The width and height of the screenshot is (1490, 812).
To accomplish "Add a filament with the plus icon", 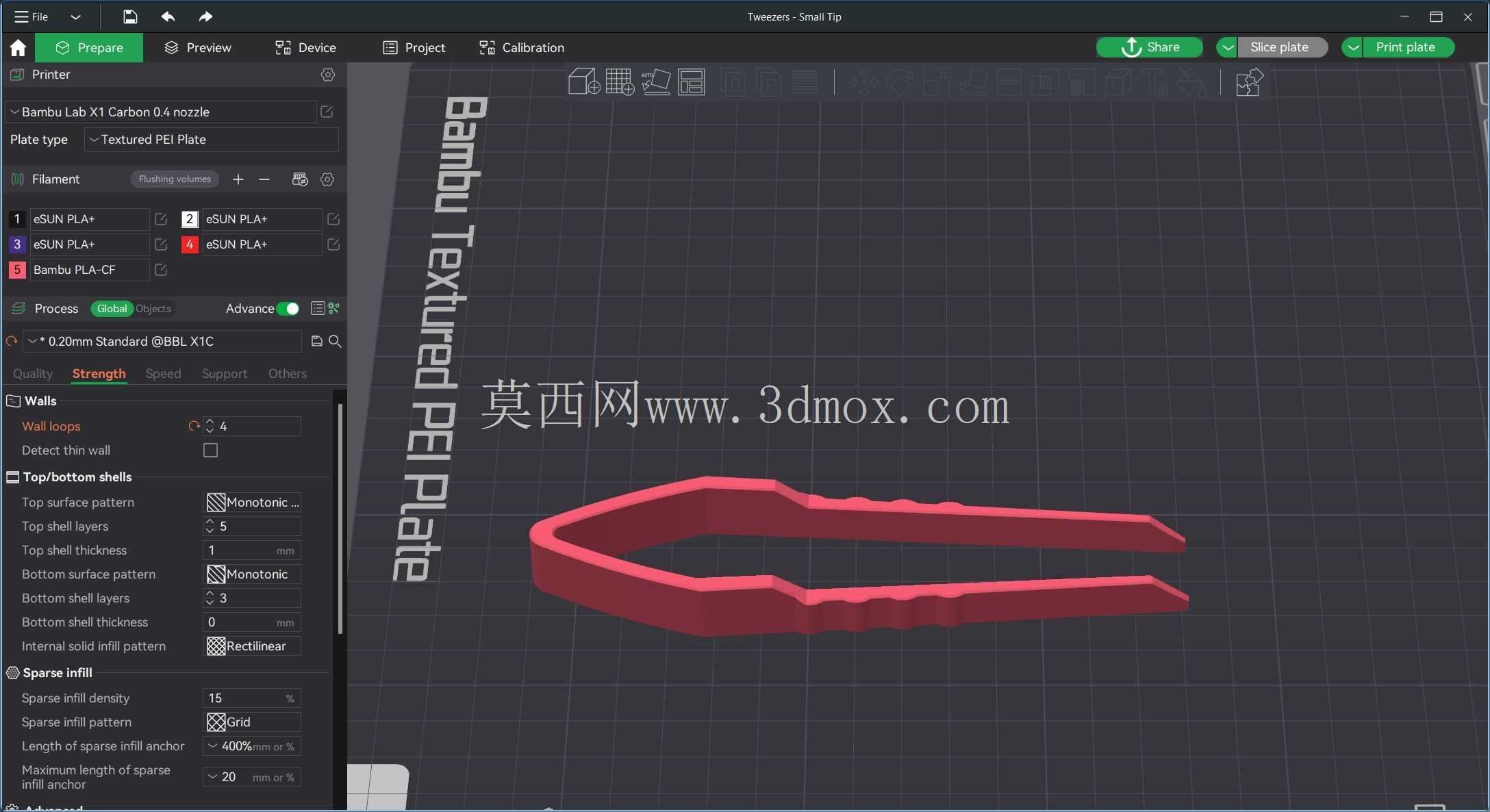I will tap(238, 179).
